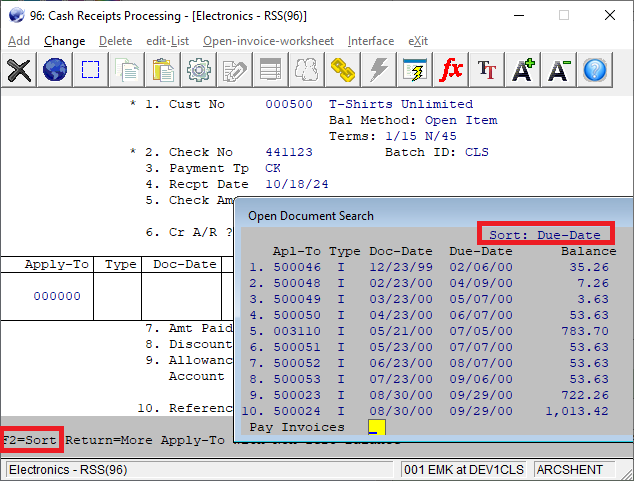Open the gear settings toolbar icon

point(199,70)
